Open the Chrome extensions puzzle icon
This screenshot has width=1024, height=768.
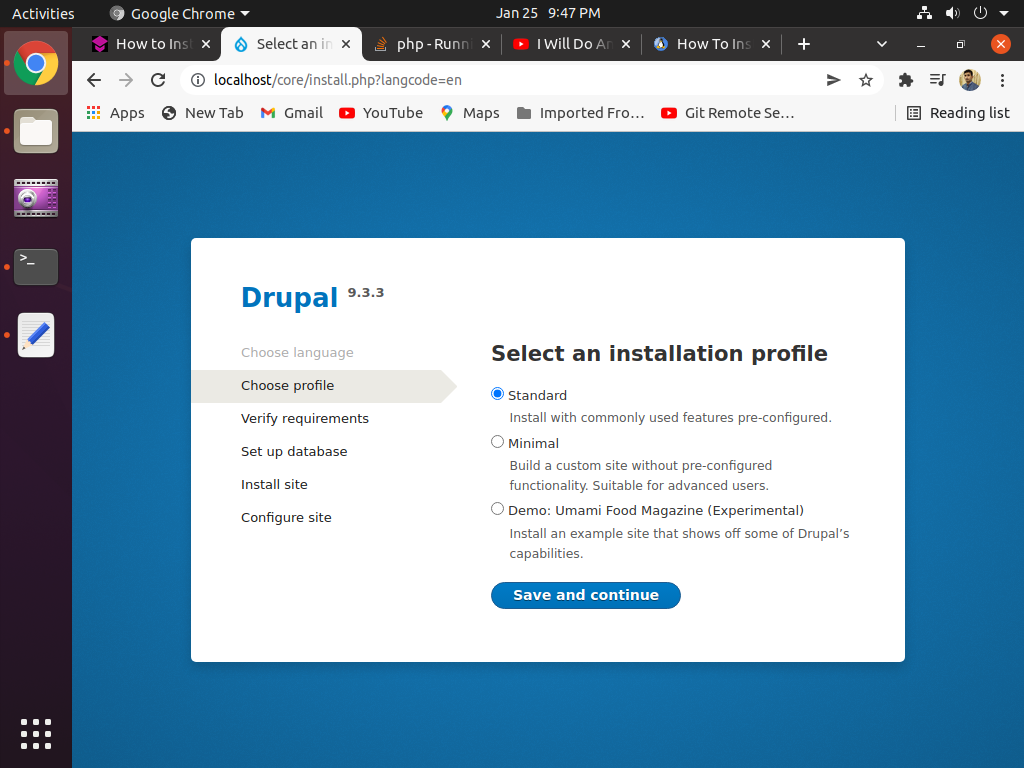[x=905, y=80]
